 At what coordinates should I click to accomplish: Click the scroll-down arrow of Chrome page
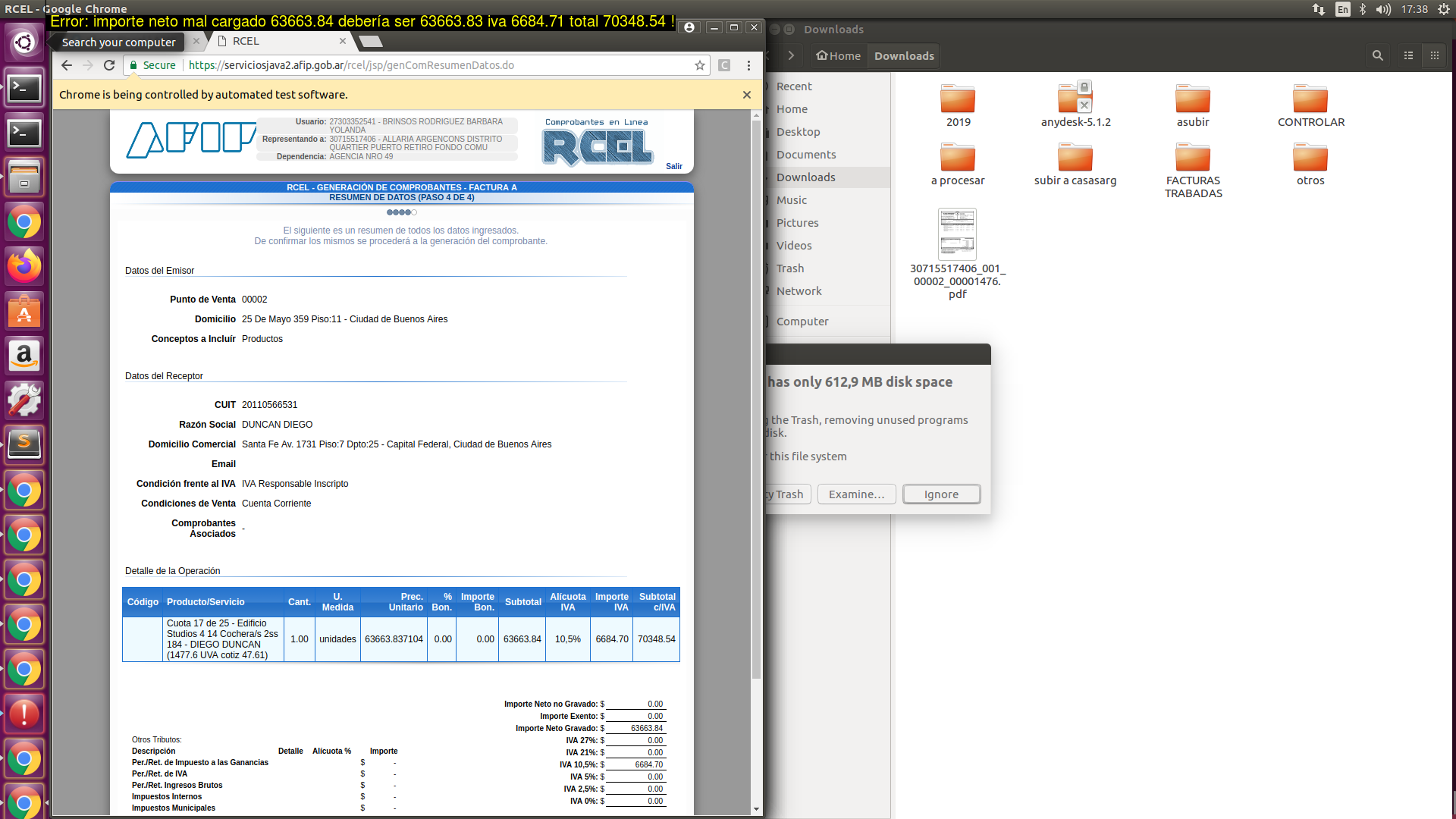coord(756,809)
